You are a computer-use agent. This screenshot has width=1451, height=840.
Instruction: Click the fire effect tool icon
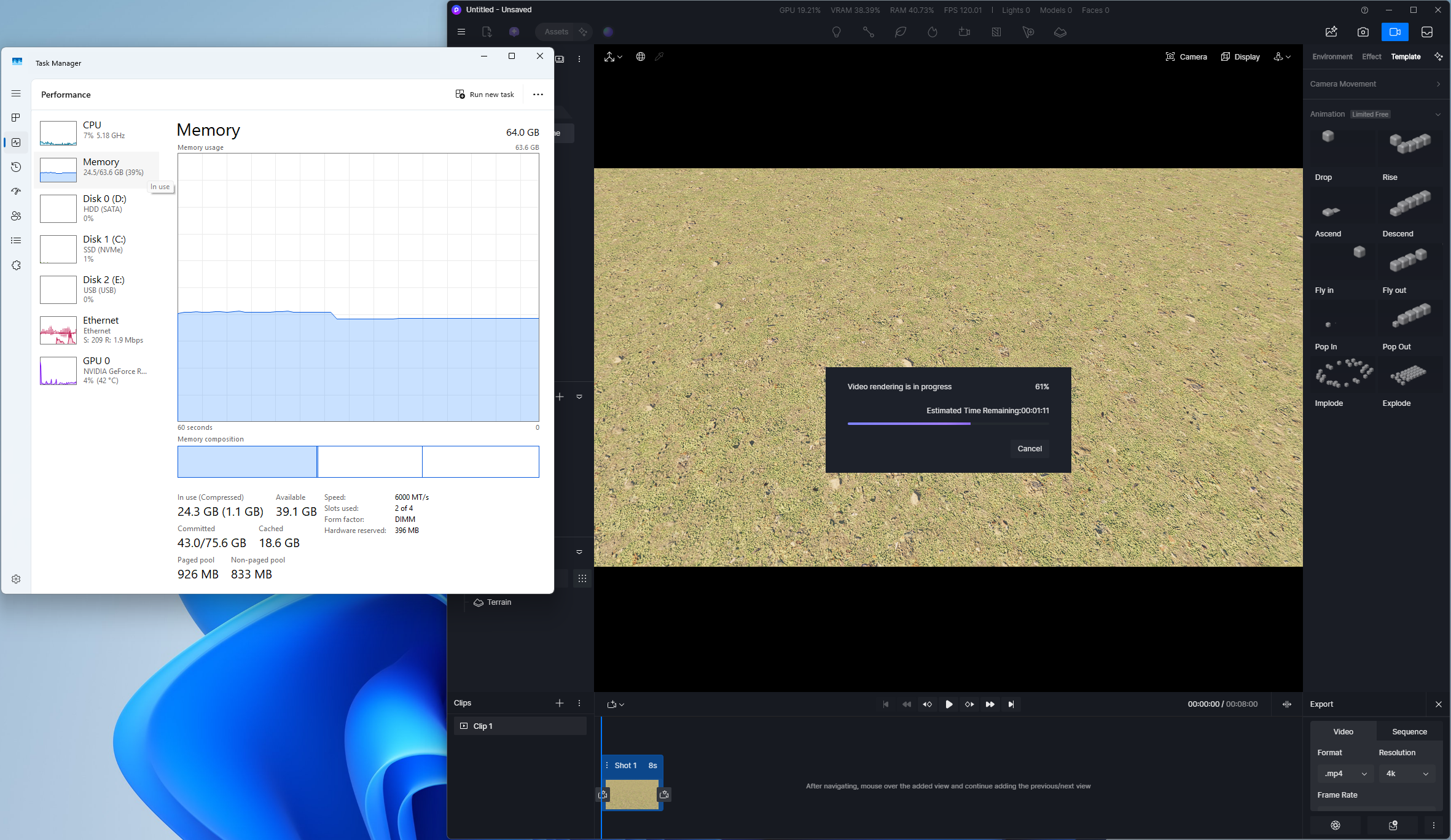(x=933, y=32)
